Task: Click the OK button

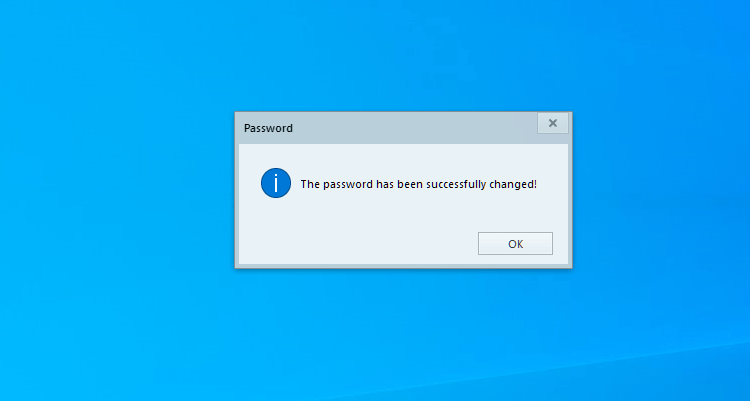Action: point(515,244)
